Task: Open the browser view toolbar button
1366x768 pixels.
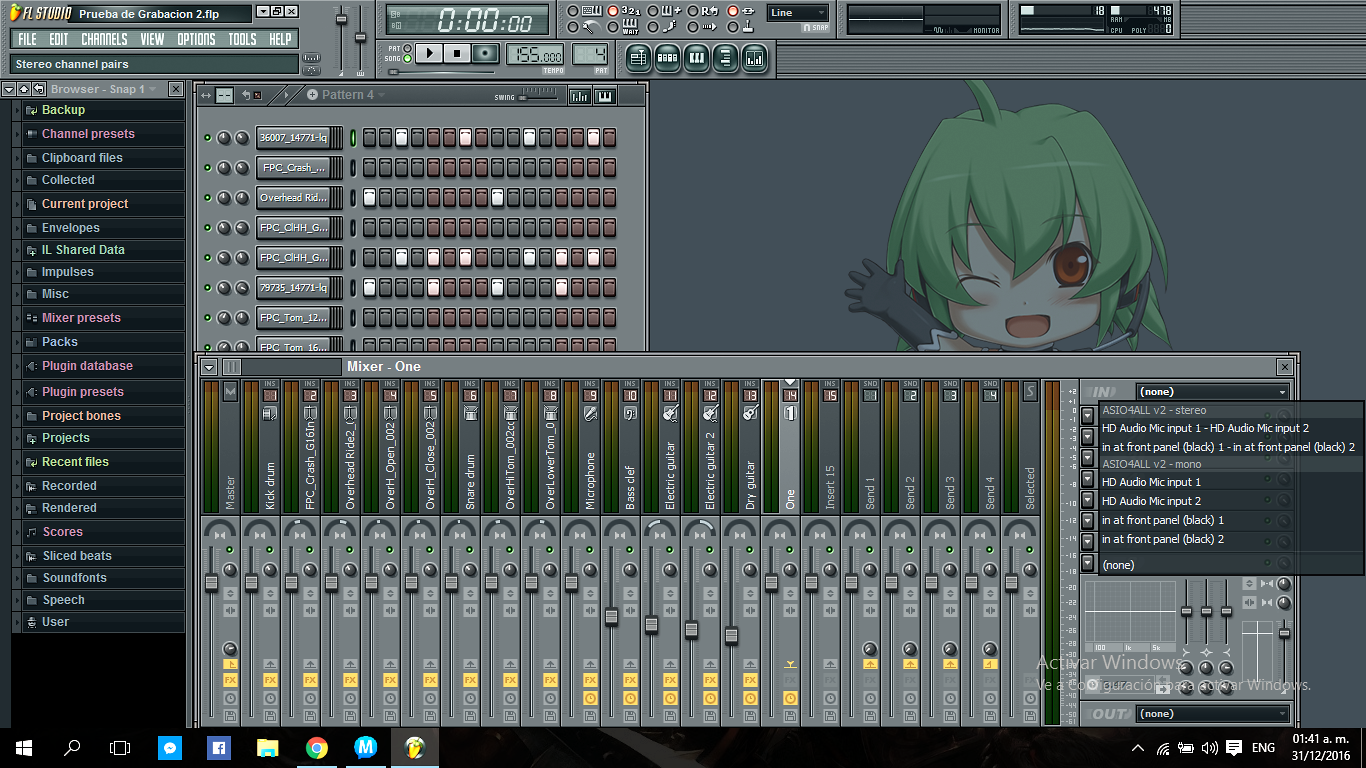Action: (x=725, y=59)
